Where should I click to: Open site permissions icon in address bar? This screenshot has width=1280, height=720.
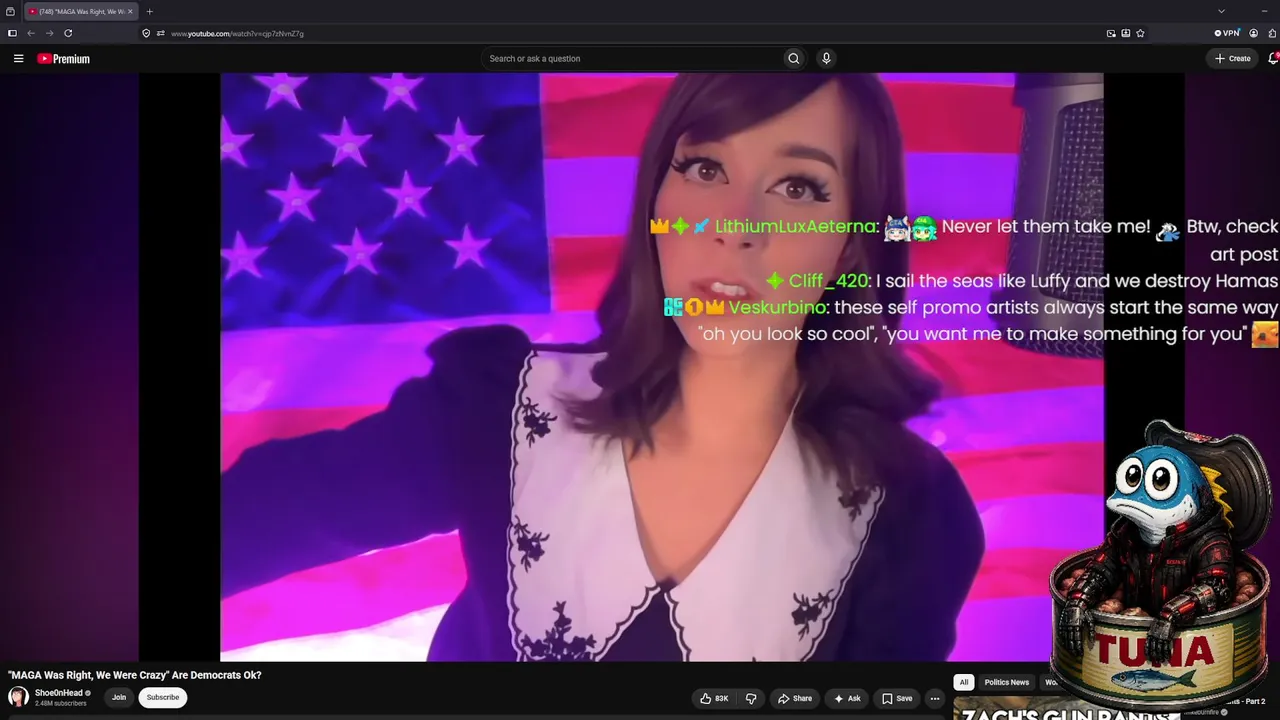coord(160,33)
